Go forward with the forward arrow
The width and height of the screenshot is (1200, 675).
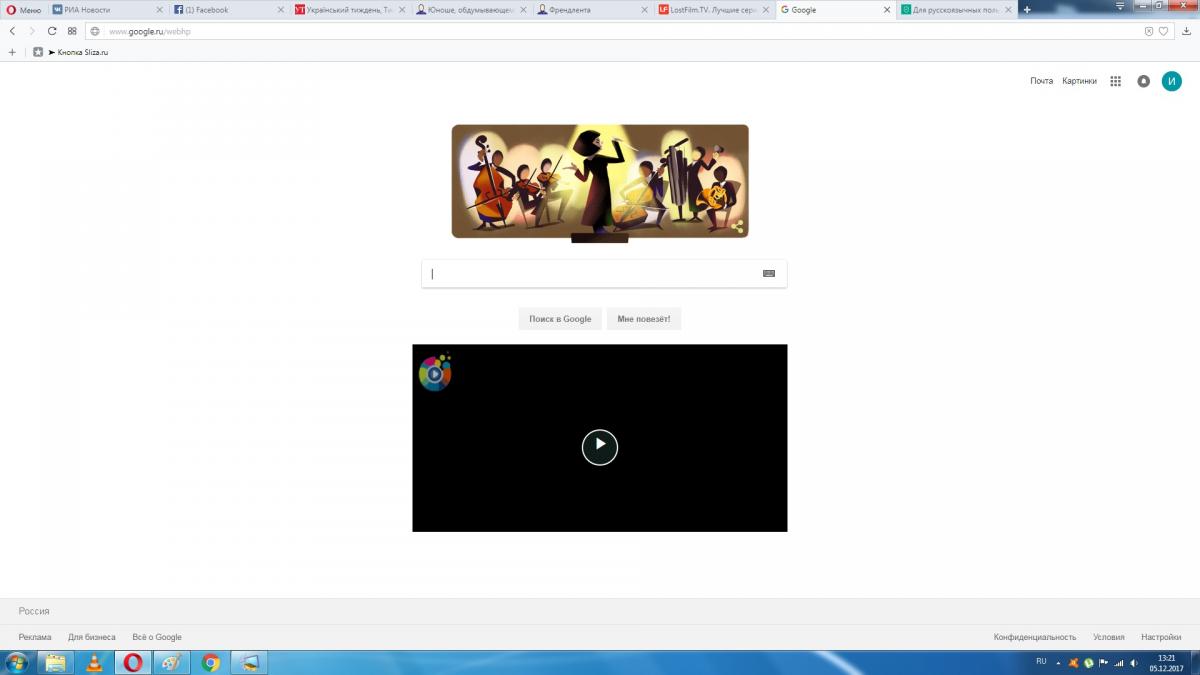(x=31, y=31)
